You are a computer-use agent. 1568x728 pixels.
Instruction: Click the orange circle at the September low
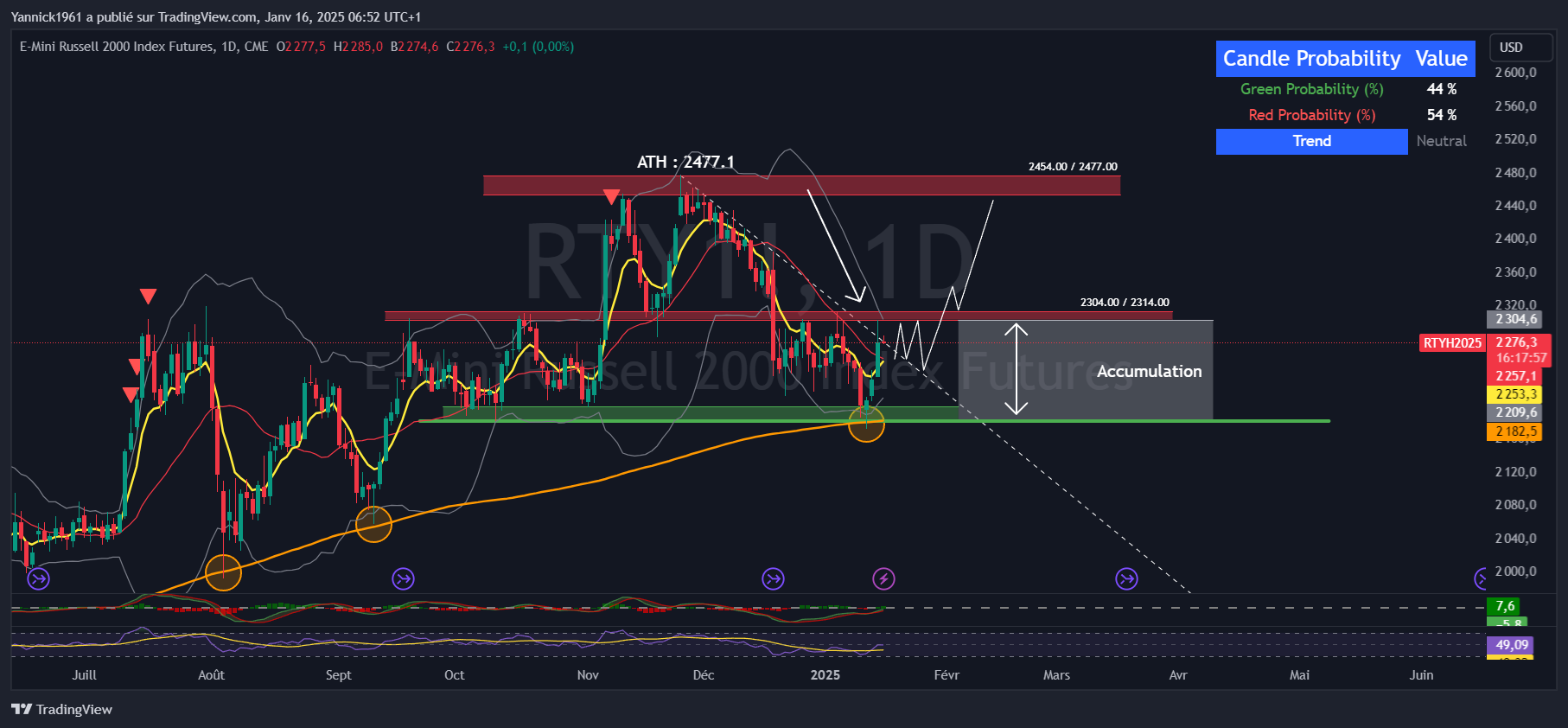click(x=373, y=524)
